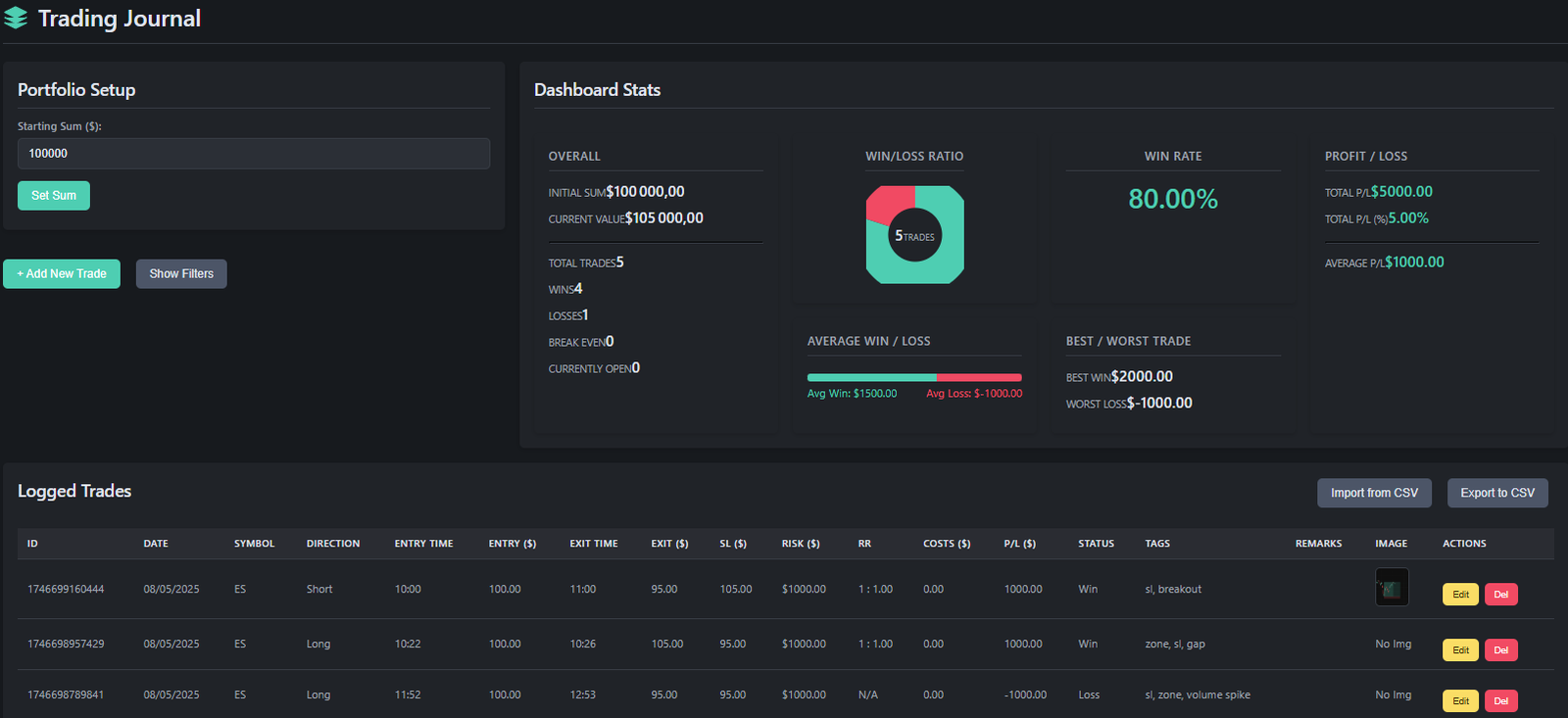Select trade ID 1746698789841
The width and height of the screenshot is (1568, 718).
click(x=66, y=695)
